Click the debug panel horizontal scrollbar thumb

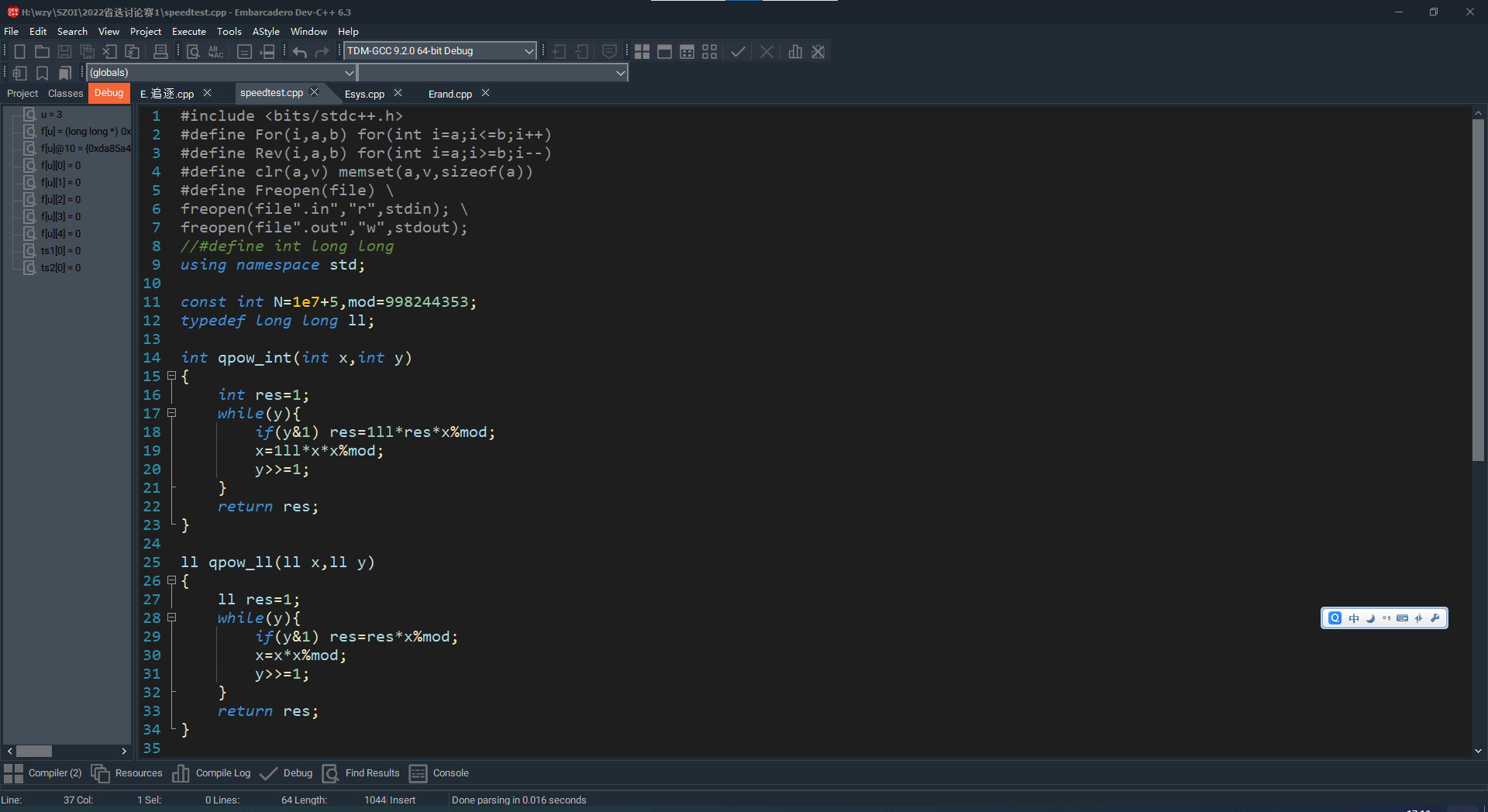coord(34,752)
